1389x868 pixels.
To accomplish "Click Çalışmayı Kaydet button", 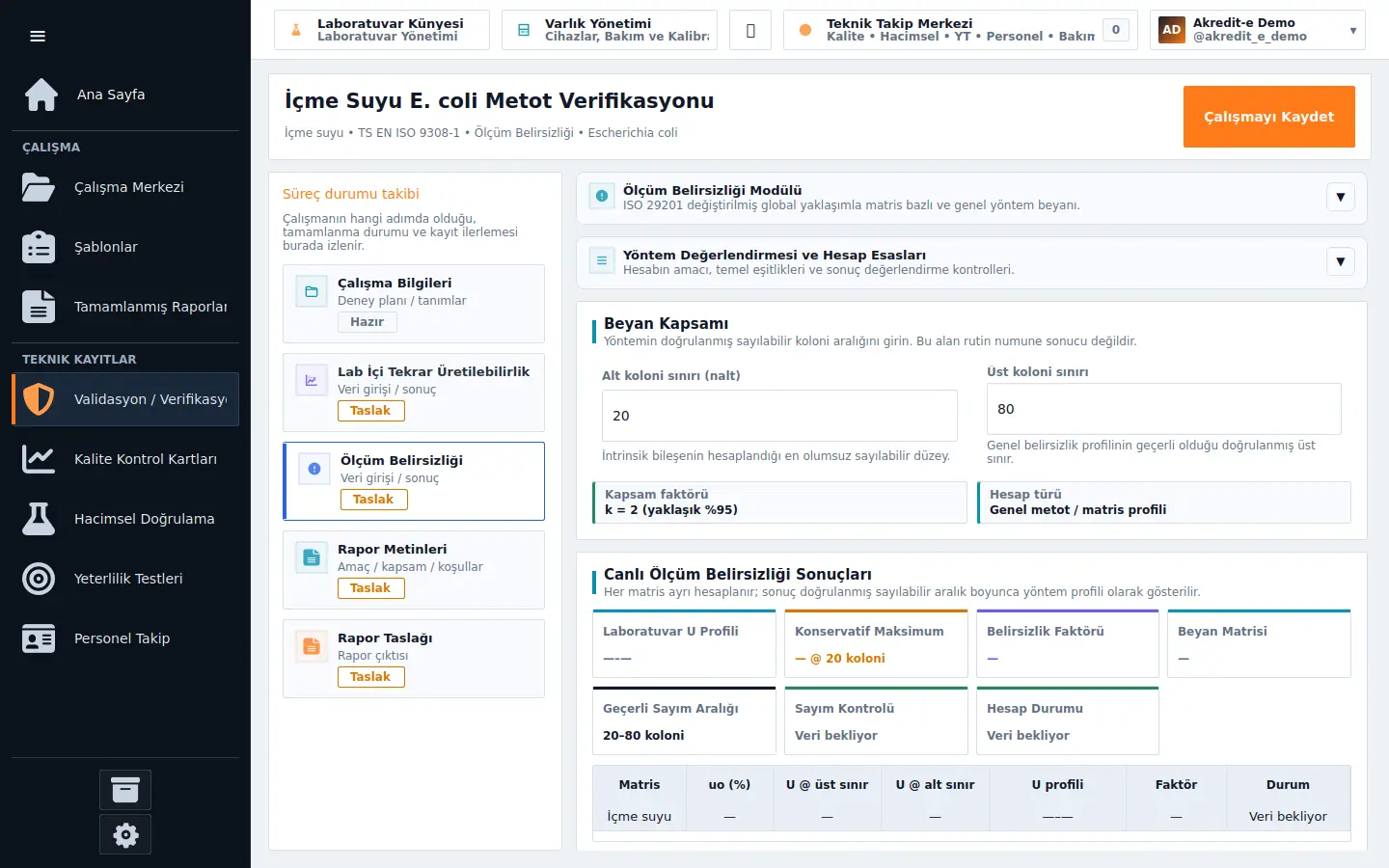I will pos(1269,117).
